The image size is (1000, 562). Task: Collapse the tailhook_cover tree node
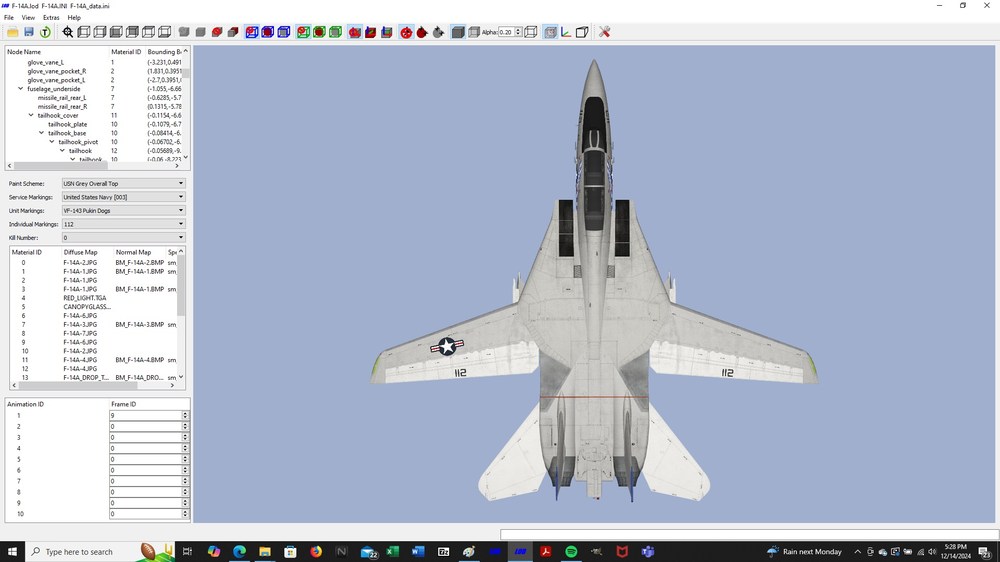[x=31, y=115]
